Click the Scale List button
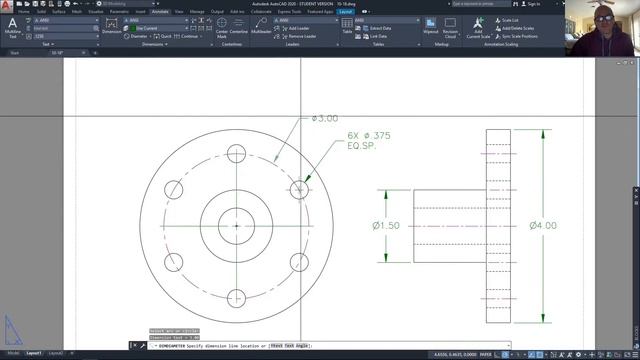 (x=507, y=20)
